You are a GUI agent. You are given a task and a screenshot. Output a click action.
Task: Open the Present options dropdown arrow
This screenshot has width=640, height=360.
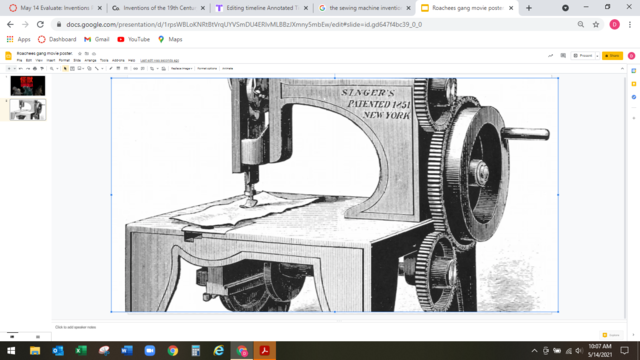click(597, 56)
